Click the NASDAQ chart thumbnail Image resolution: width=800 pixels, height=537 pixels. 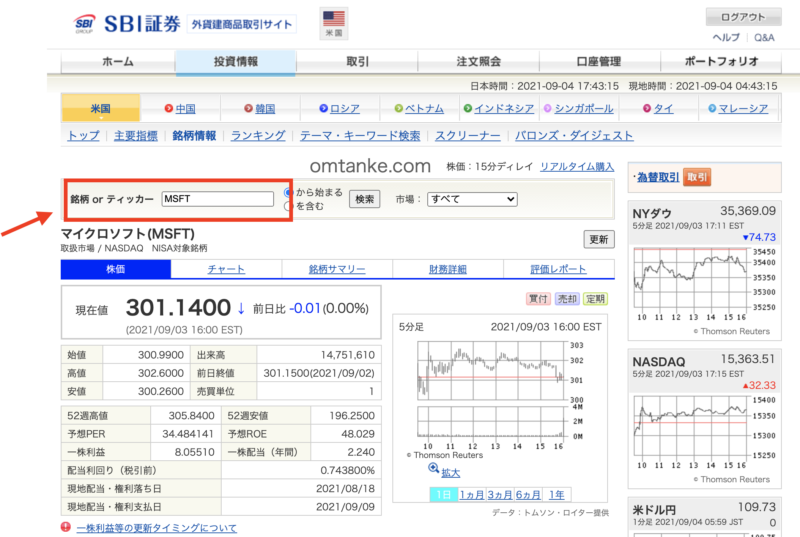(x=704, y=432)
